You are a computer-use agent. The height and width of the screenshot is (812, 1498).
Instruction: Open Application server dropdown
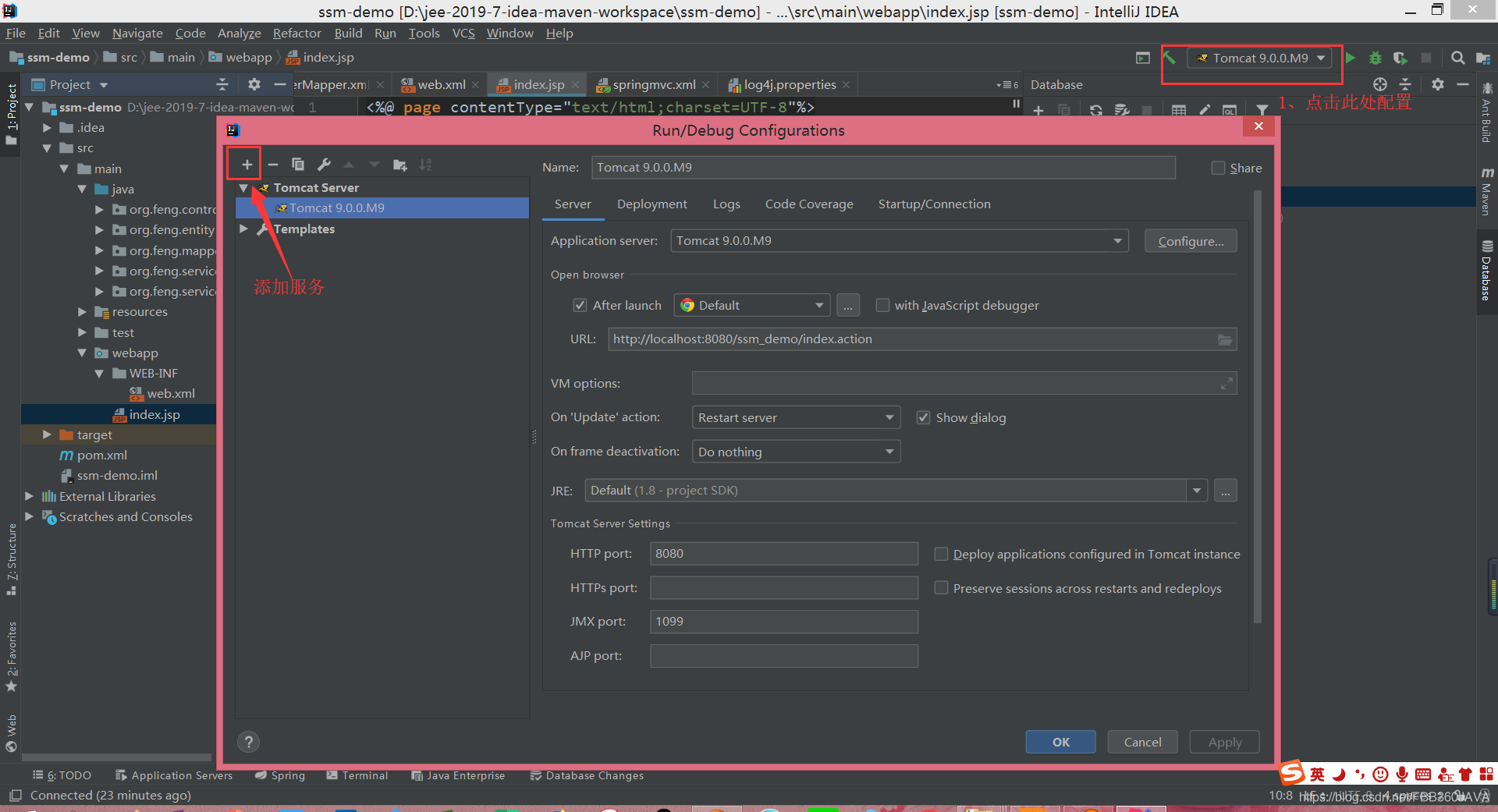point(900,241)
